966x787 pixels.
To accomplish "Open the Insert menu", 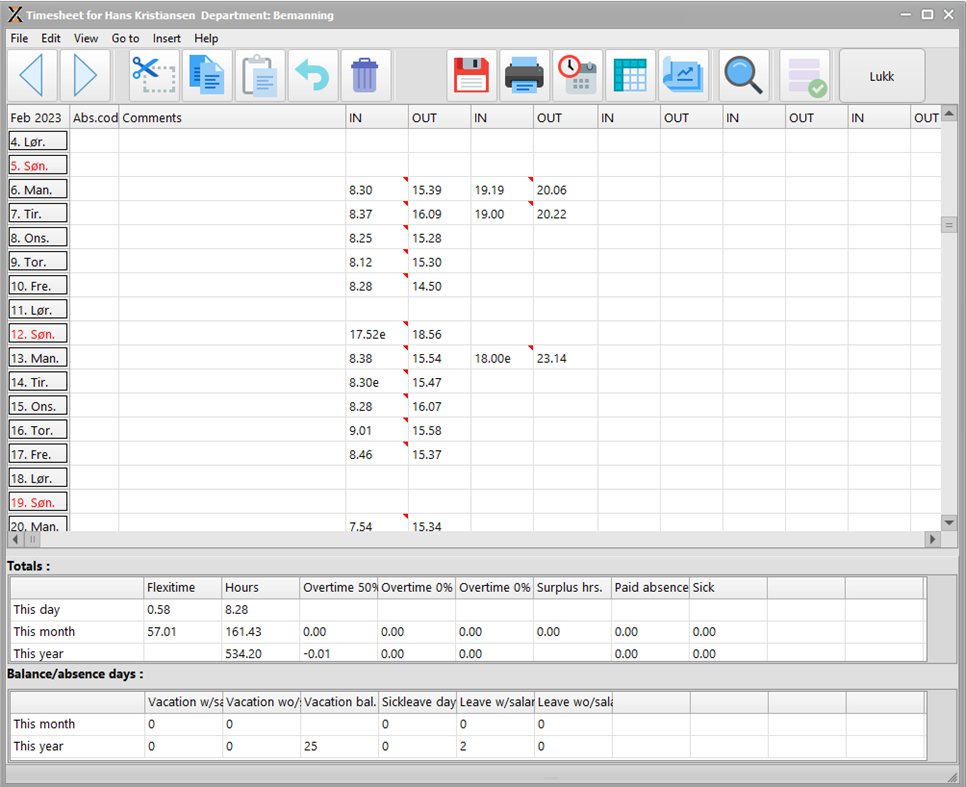I will [166, 38].
